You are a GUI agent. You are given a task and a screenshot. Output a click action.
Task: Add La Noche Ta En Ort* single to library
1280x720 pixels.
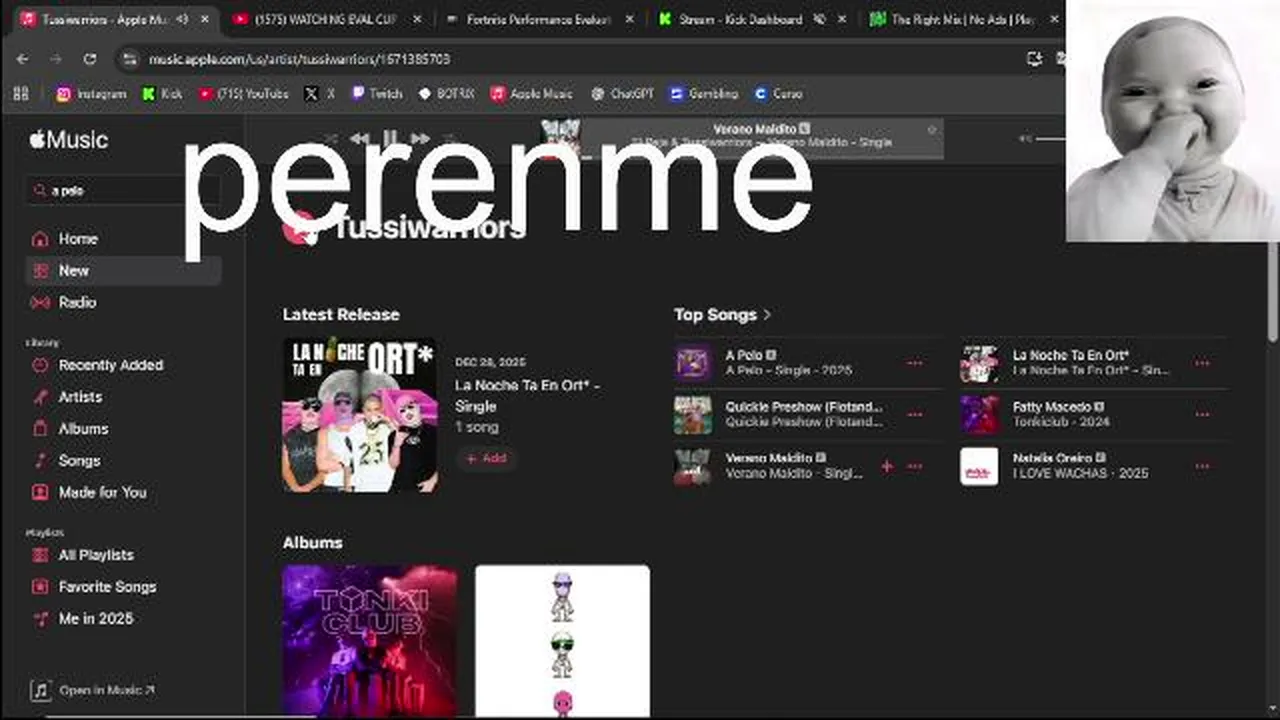pyautogui.click(x=486, y=458)
